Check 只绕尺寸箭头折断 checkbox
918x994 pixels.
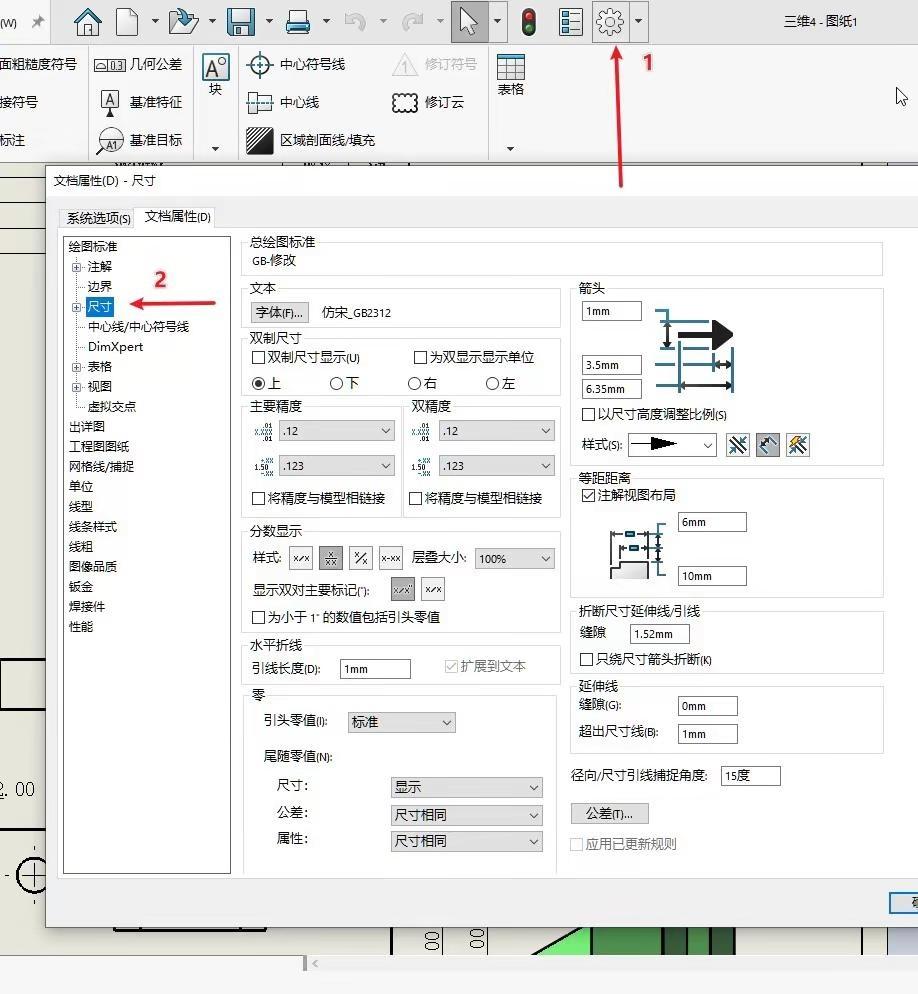[586, 660]
